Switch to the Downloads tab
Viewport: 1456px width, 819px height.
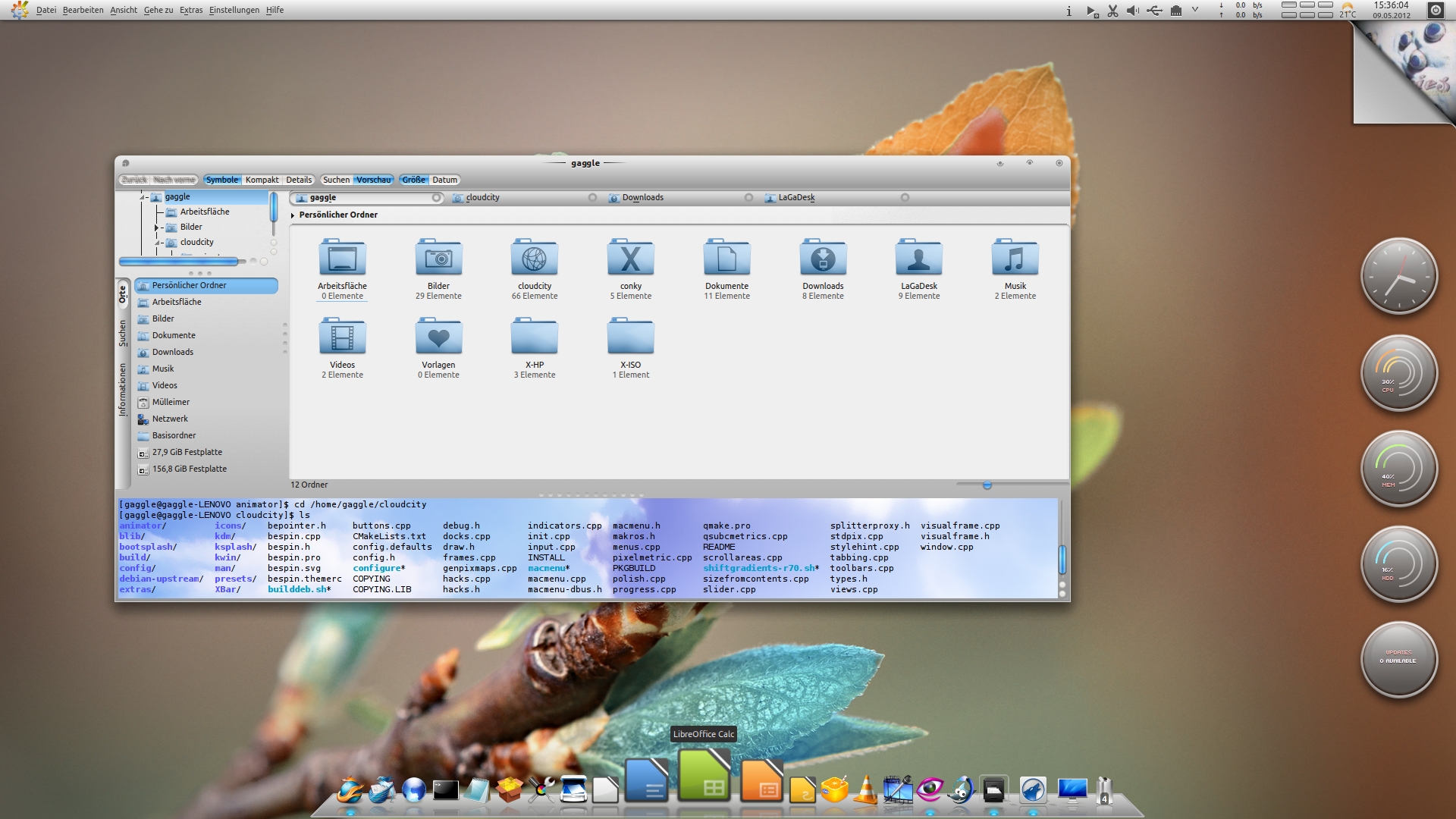click(680, 197)
